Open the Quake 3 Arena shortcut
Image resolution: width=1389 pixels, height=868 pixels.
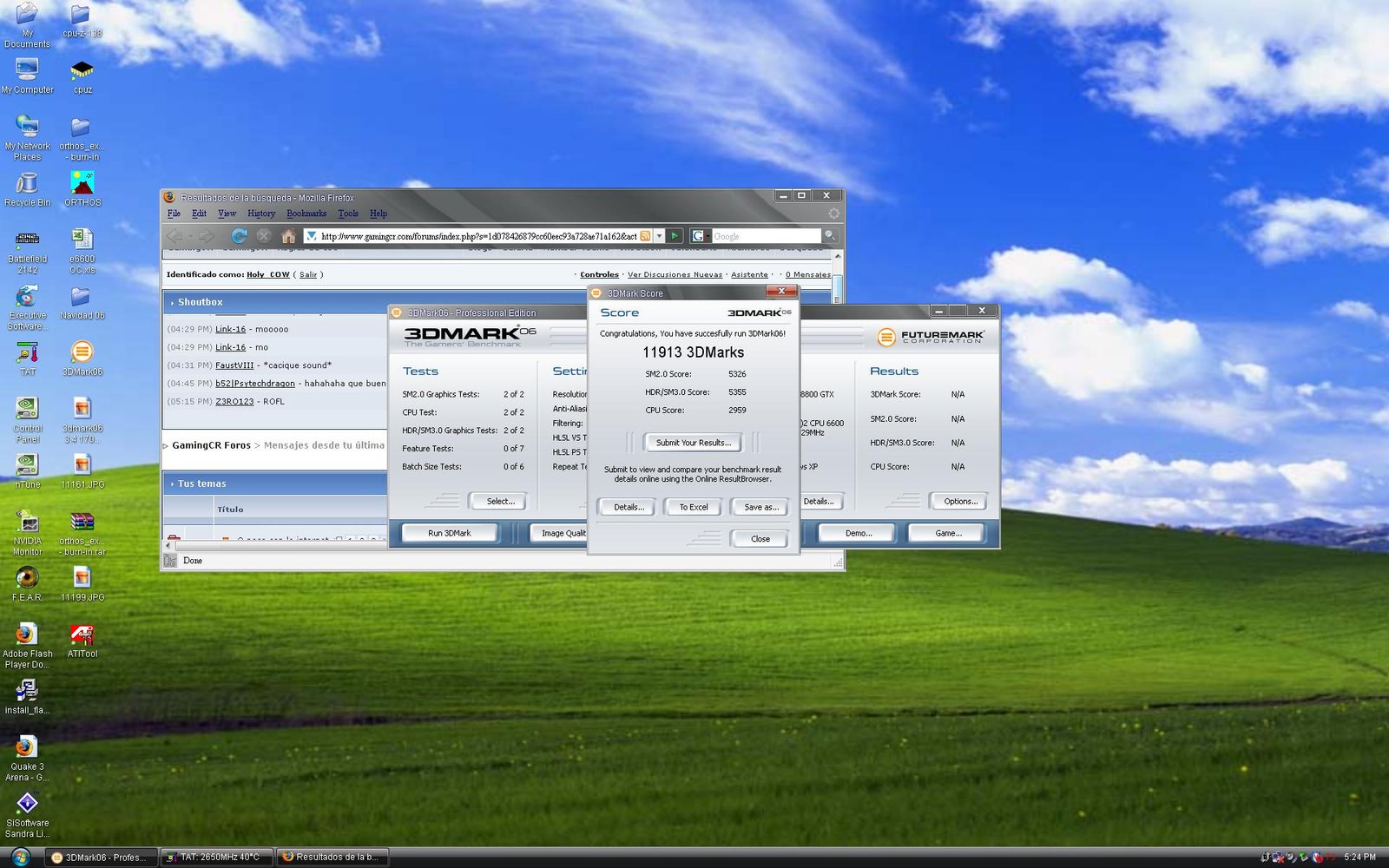27,759
